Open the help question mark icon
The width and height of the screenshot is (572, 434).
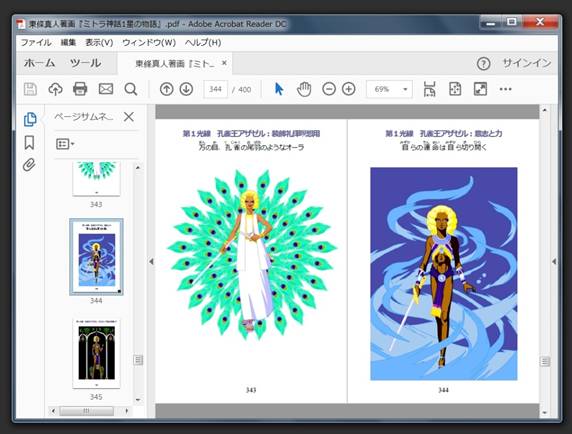[x=483, y=64]
